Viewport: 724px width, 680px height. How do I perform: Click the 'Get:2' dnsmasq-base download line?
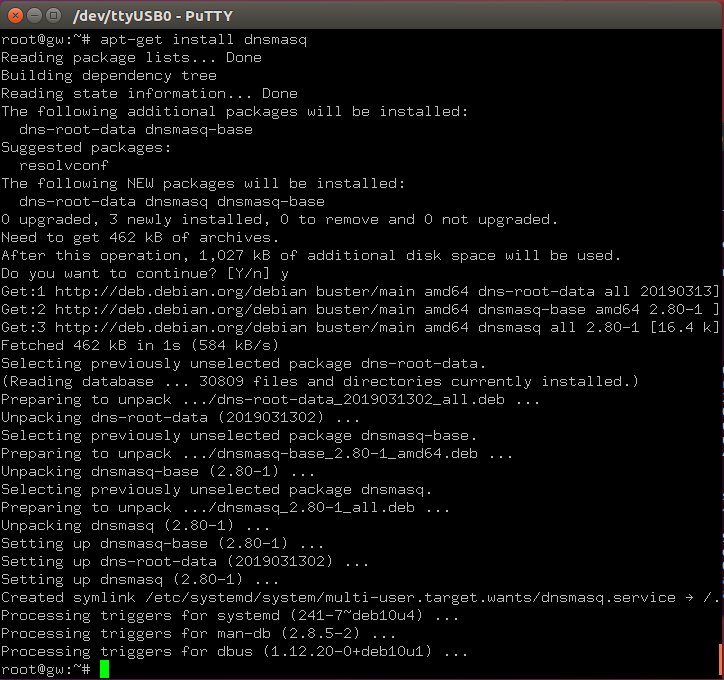coord(361,310)
